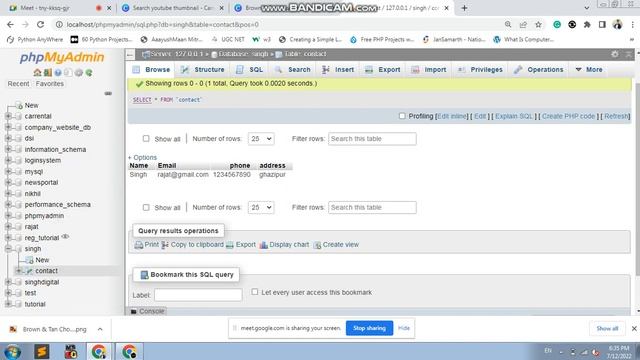The width and height of the screenshot is (640, 360).
Task: Reload the browser page
Action: coord(40,24)
